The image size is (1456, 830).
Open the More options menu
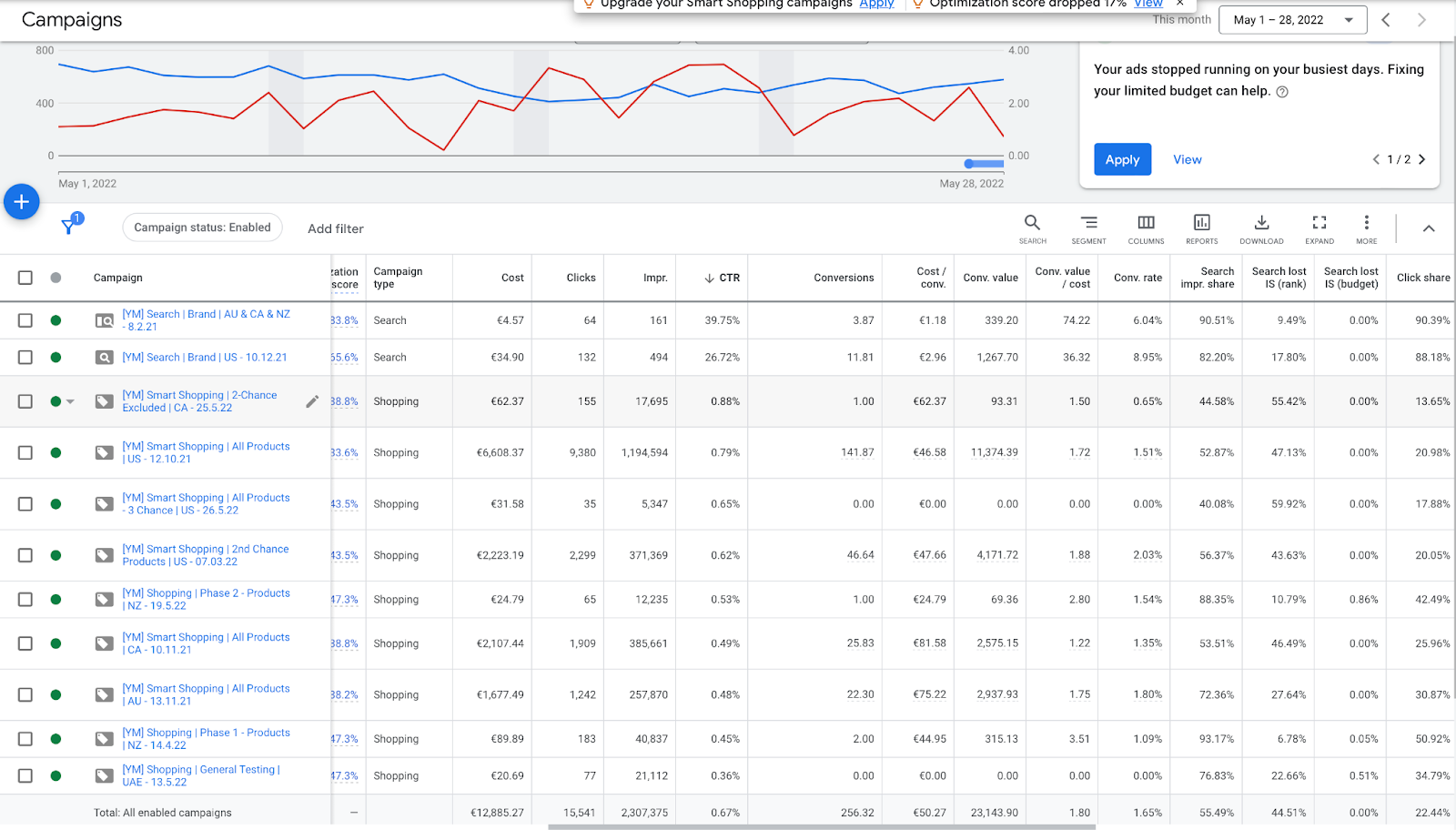1366,228
